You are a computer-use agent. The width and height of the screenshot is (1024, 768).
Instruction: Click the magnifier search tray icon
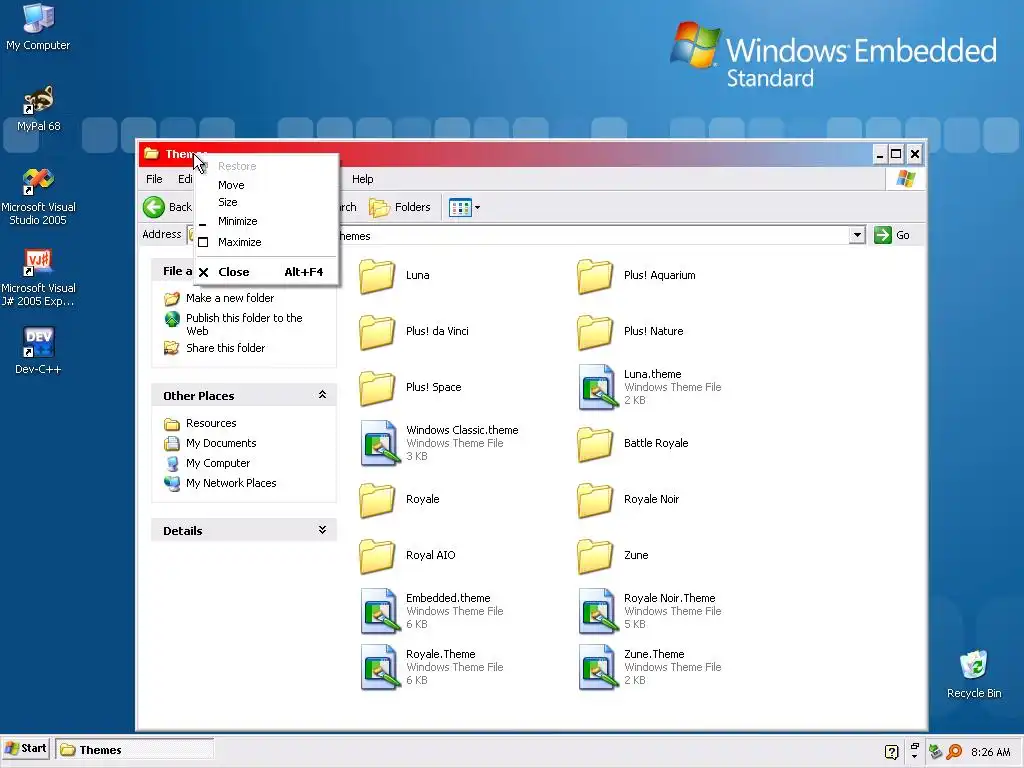click(954, 752)
